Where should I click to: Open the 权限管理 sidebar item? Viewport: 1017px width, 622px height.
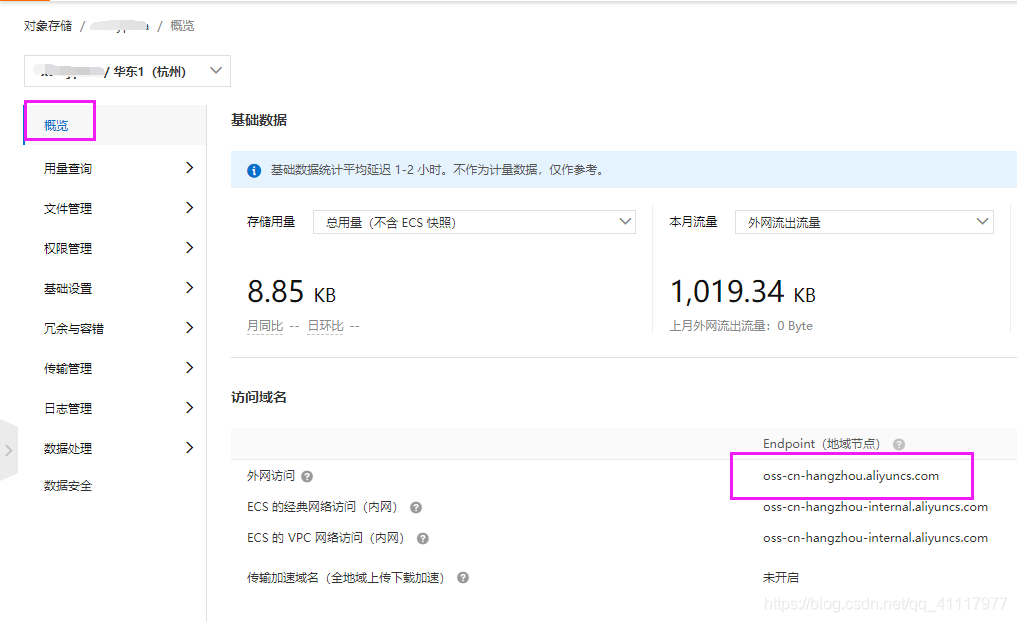coord(67,248)
